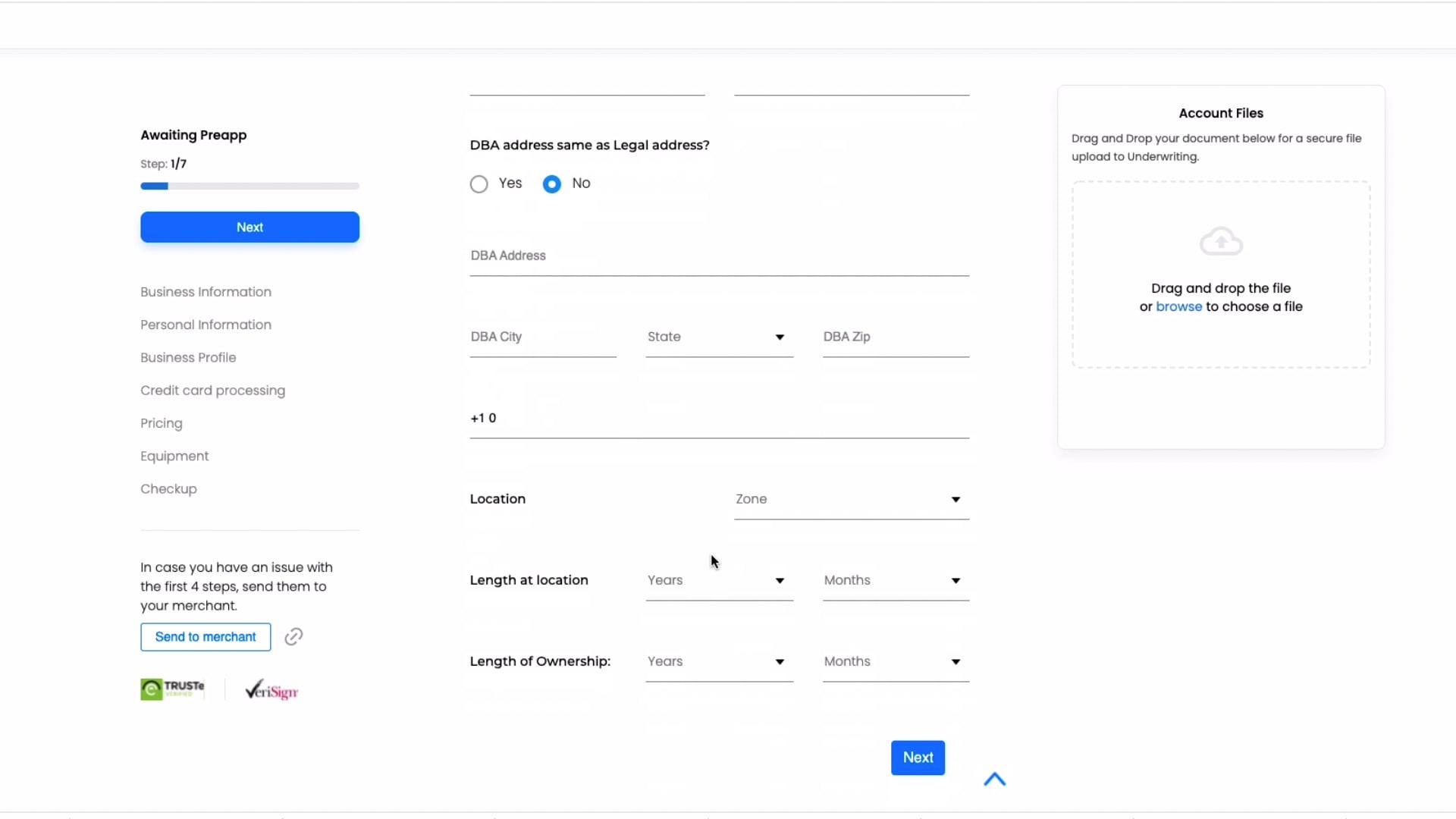Click the Awaiting Preapp heading
Screen dimensions: 1456x819
(193, 135)
